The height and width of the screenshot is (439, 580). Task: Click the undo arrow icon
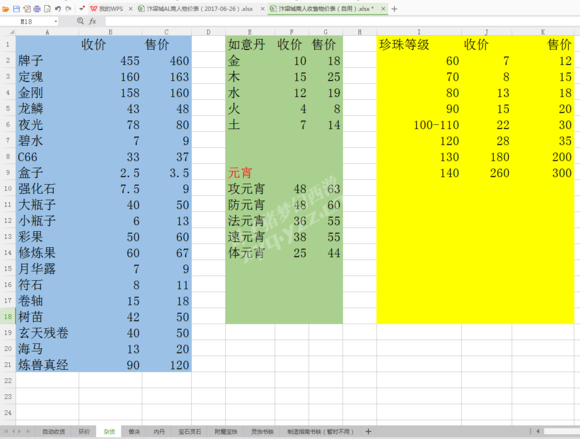click(x=58, y=9)
